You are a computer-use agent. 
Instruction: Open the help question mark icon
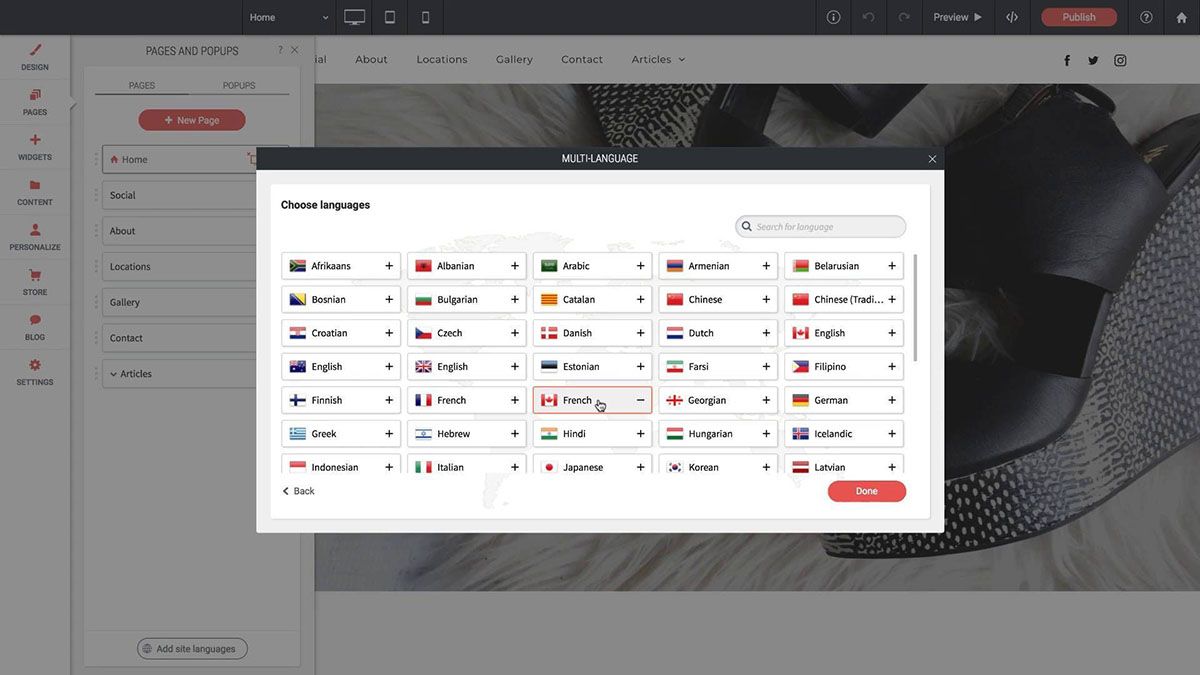click(1146, 17)
